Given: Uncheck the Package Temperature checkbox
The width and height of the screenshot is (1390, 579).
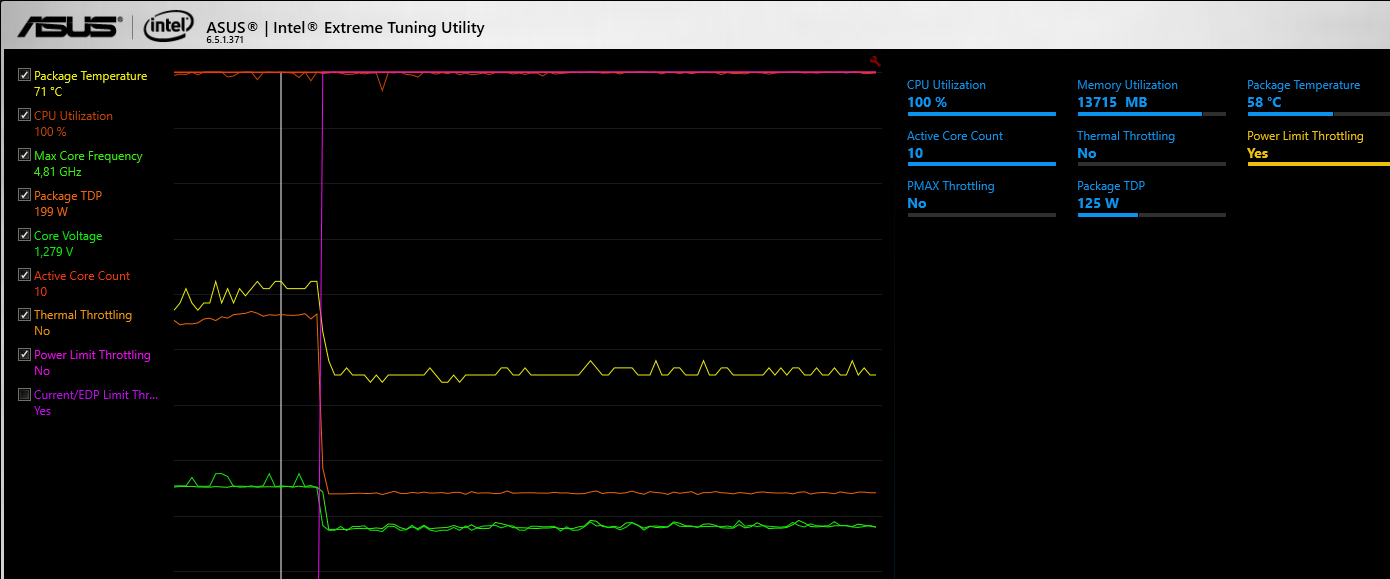Looking at the screenshot, I should (24, 75).
